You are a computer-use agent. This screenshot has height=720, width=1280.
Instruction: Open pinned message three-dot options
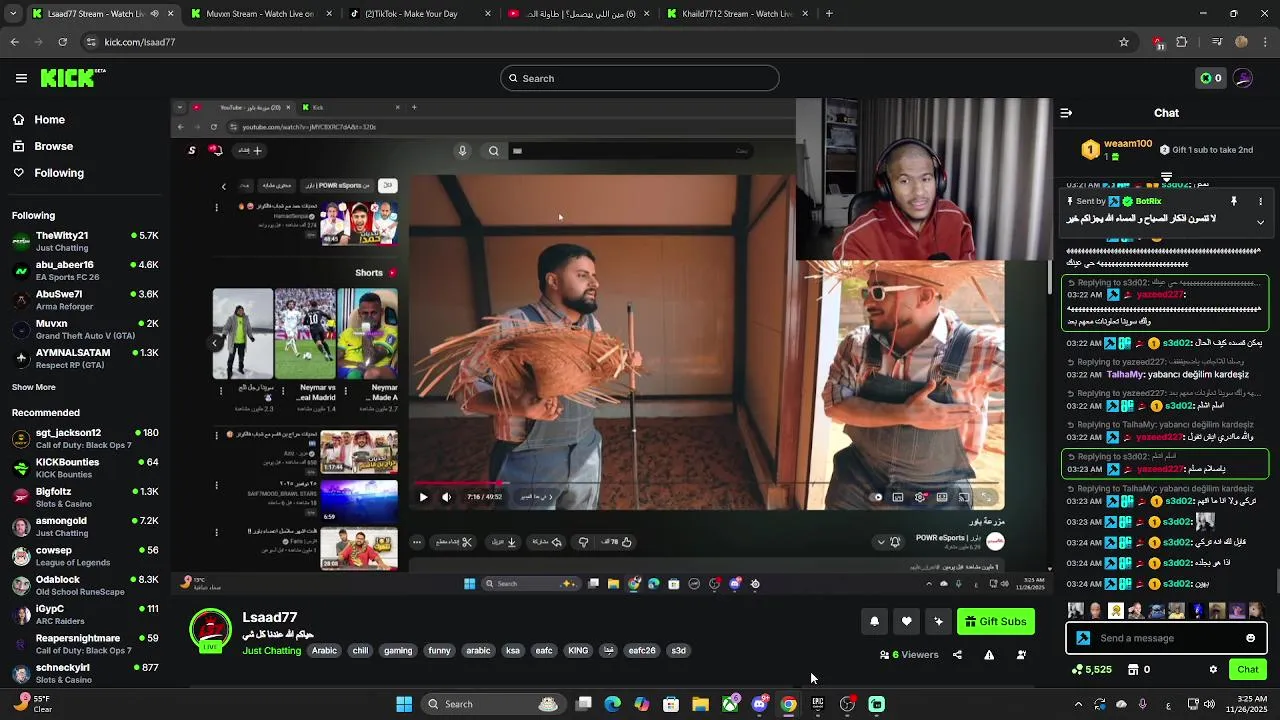click(1260, 201)
